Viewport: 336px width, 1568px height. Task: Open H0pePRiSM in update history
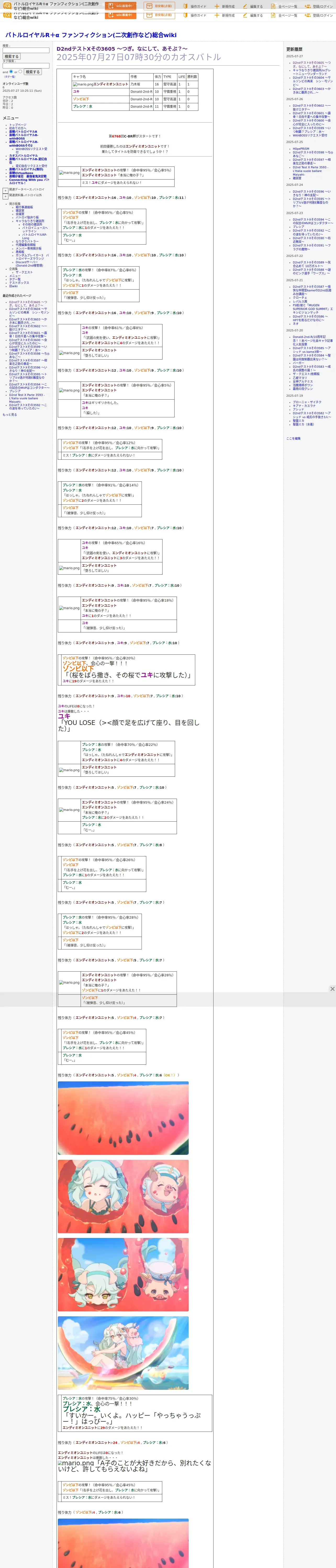301,148
